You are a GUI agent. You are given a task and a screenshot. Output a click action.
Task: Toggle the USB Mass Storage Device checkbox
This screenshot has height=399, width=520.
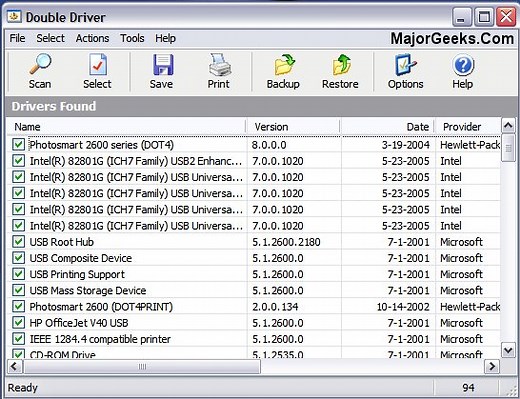tap(18, 290)
